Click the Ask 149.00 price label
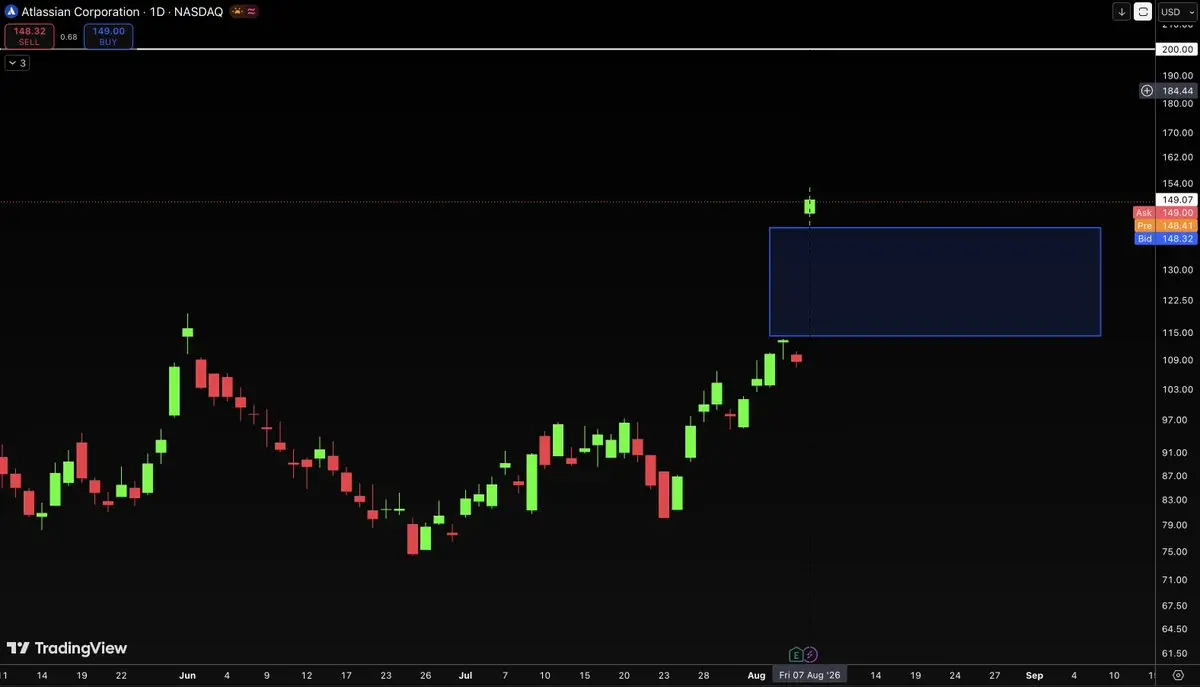 1164,212
